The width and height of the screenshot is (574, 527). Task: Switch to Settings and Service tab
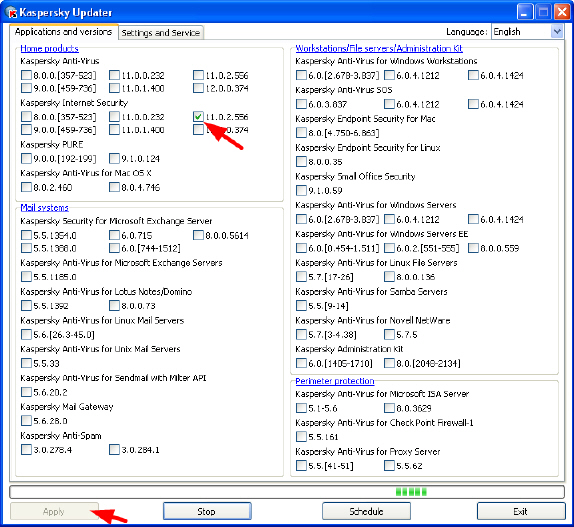[x=160, y=33]
